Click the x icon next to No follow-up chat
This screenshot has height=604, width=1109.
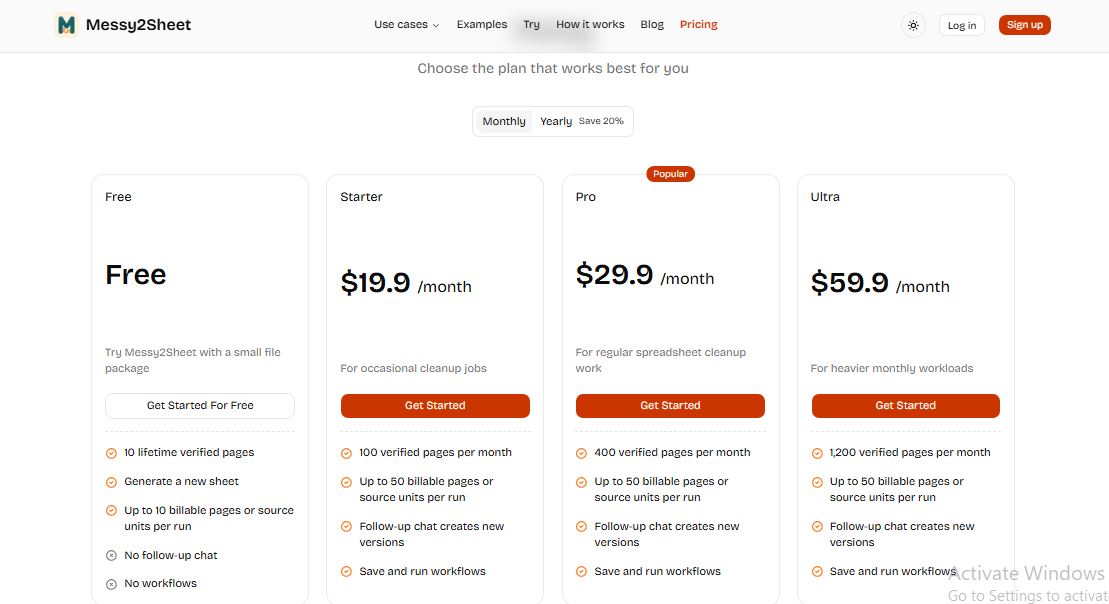coord(111,556)
